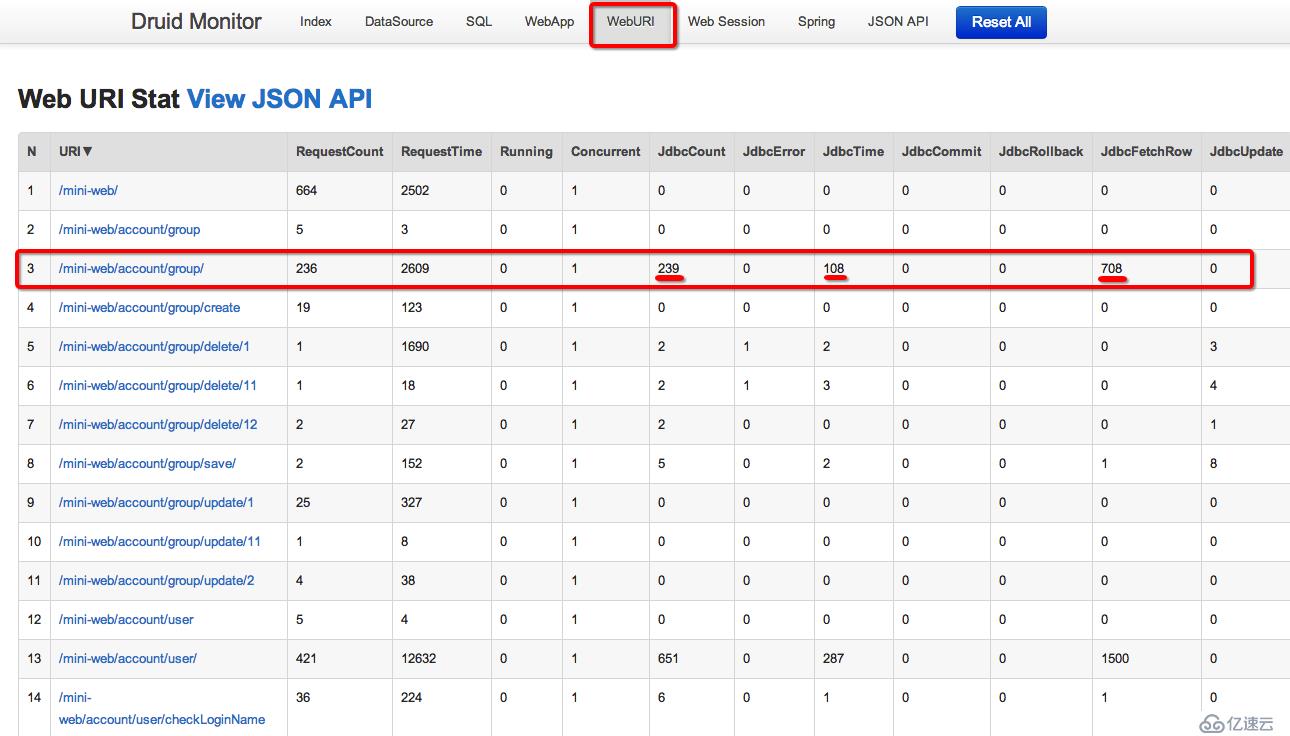Click JdbcCount value 239
The width and height of the screenshot is (1290, 736).
pos(668,268)
